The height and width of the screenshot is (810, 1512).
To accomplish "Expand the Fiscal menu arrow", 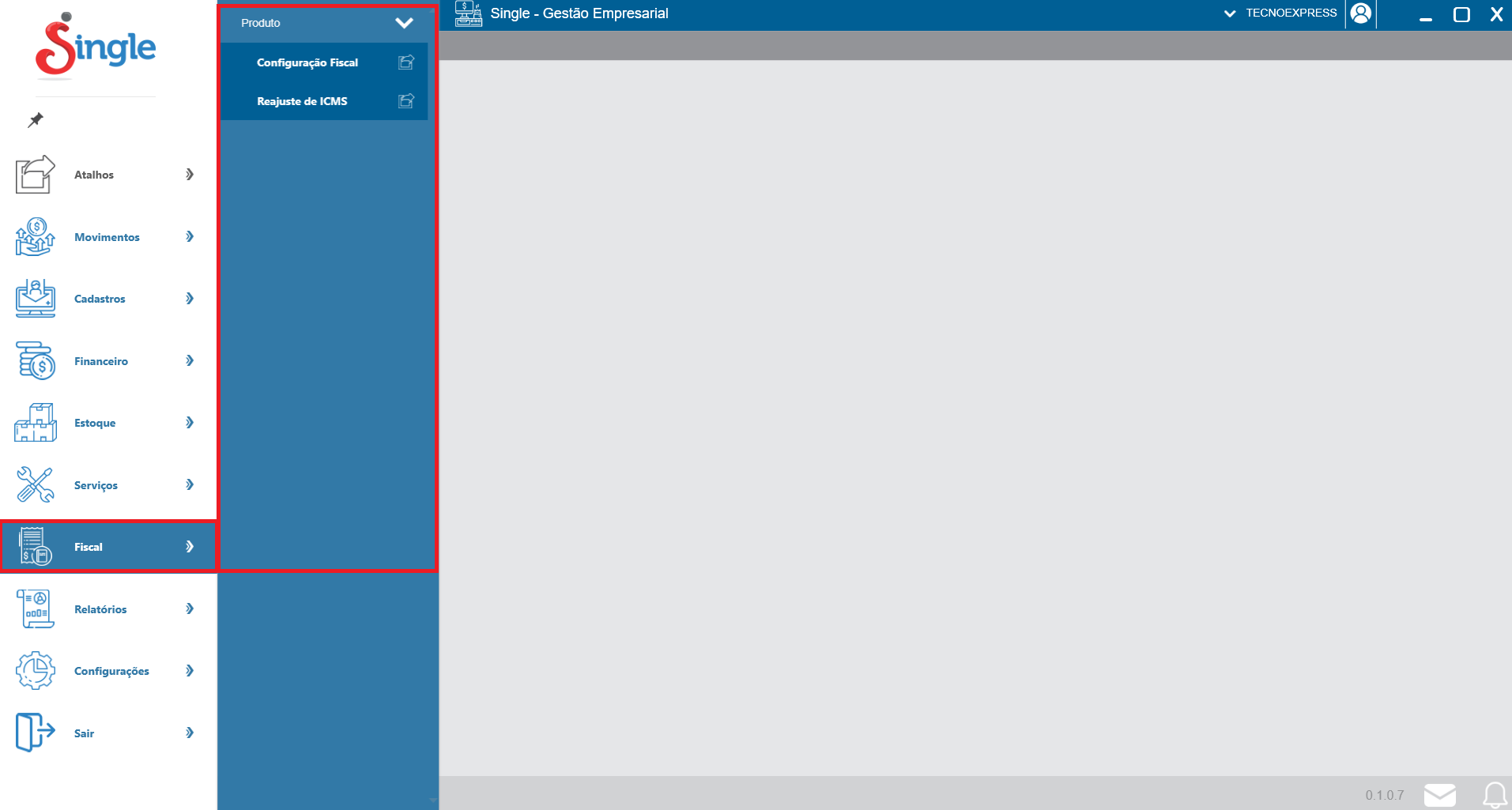I will (190, 547).
